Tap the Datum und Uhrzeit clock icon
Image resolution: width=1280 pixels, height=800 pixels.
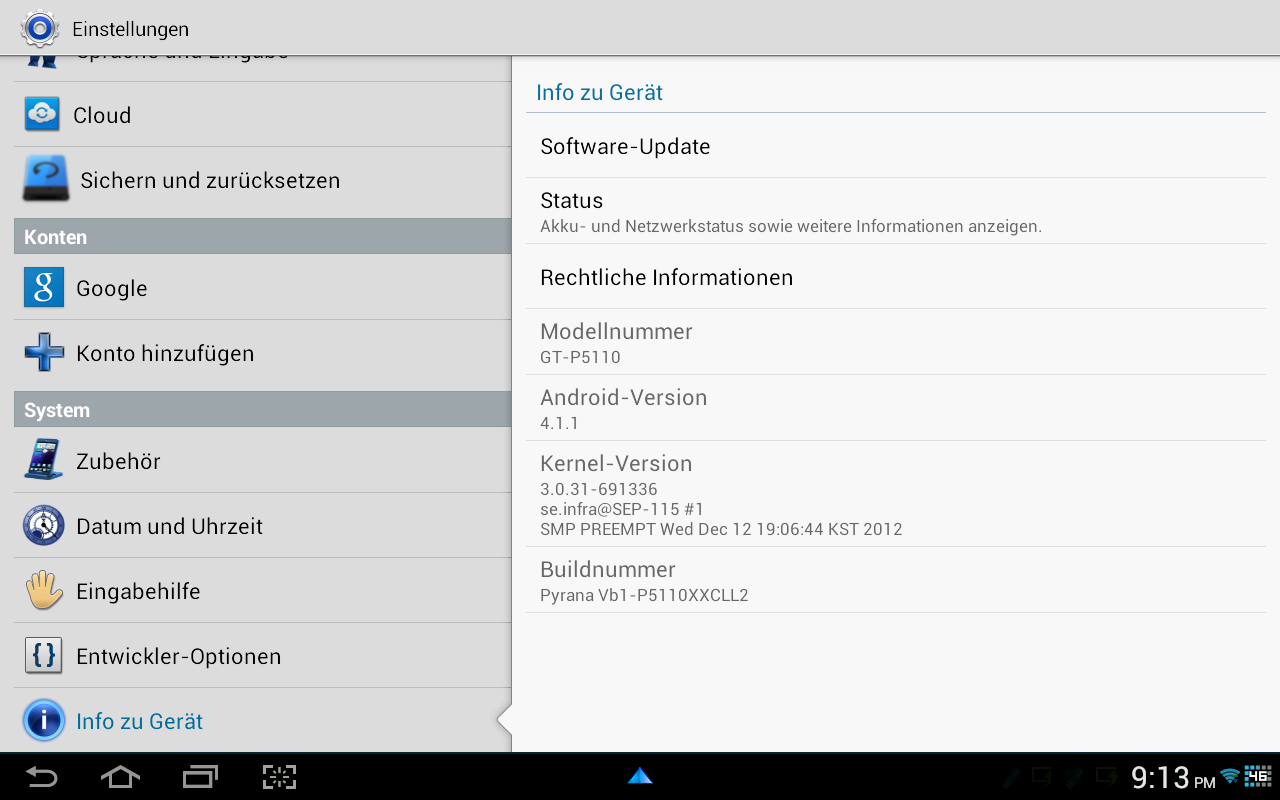[43, 526]
